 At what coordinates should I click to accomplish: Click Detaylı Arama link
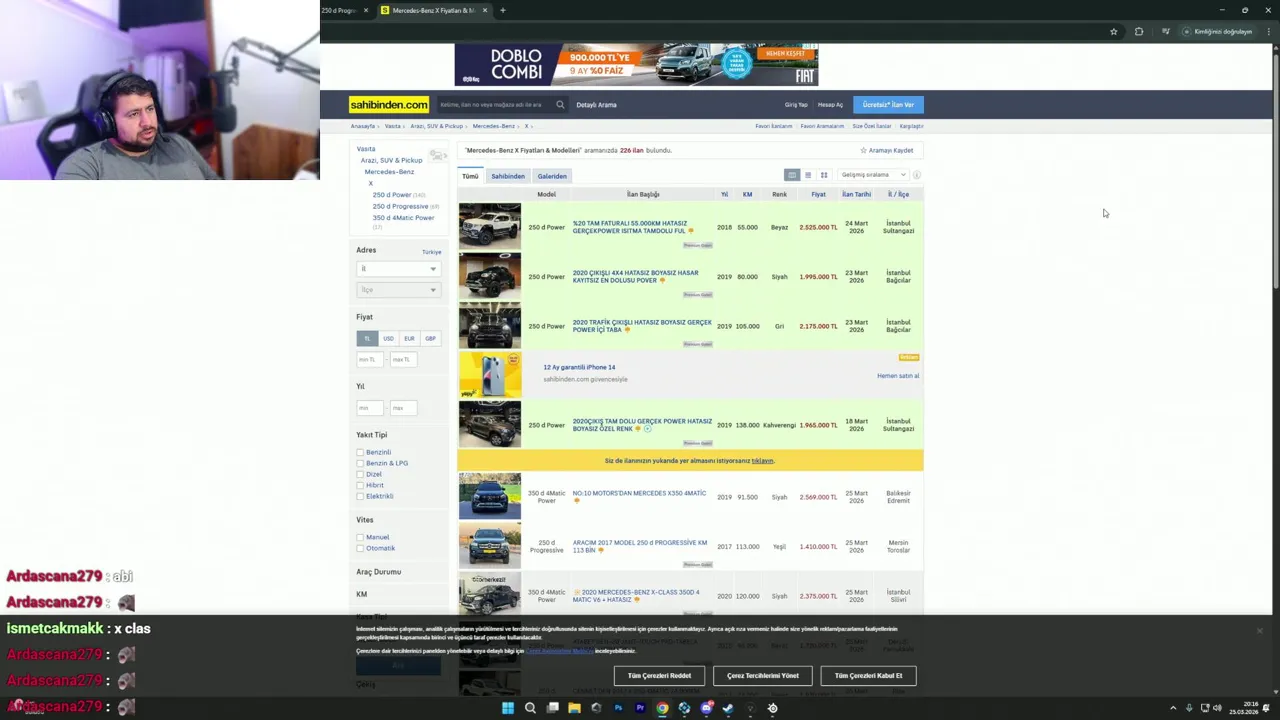596,104
